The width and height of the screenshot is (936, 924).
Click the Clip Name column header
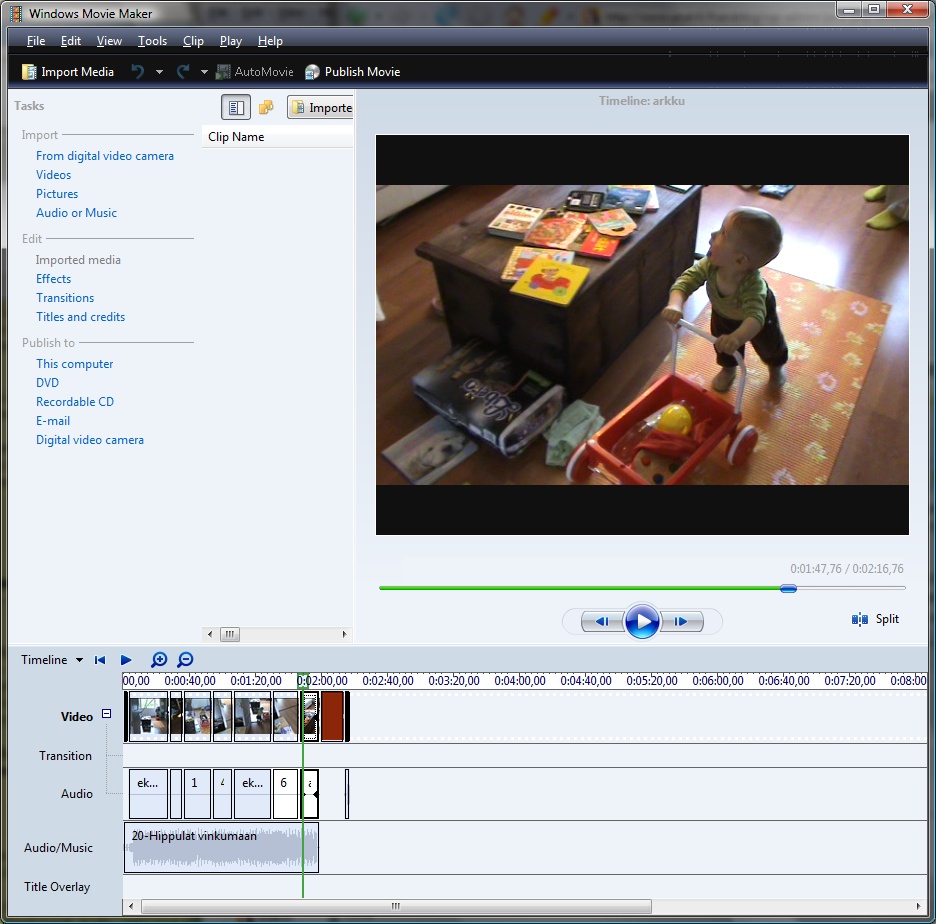(278, 137)
